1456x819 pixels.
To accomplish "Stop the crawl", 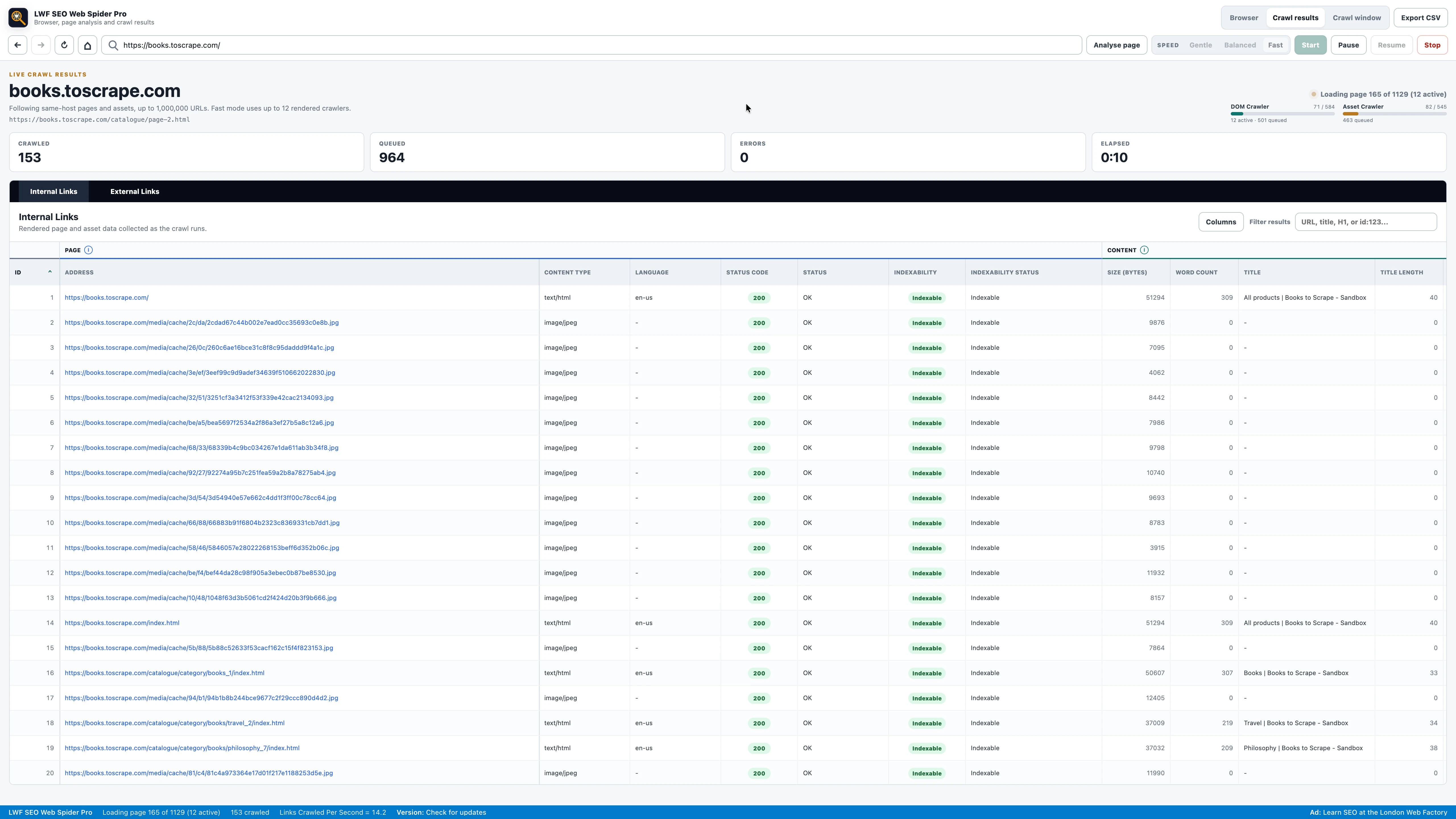I will tap(1432, 45).
